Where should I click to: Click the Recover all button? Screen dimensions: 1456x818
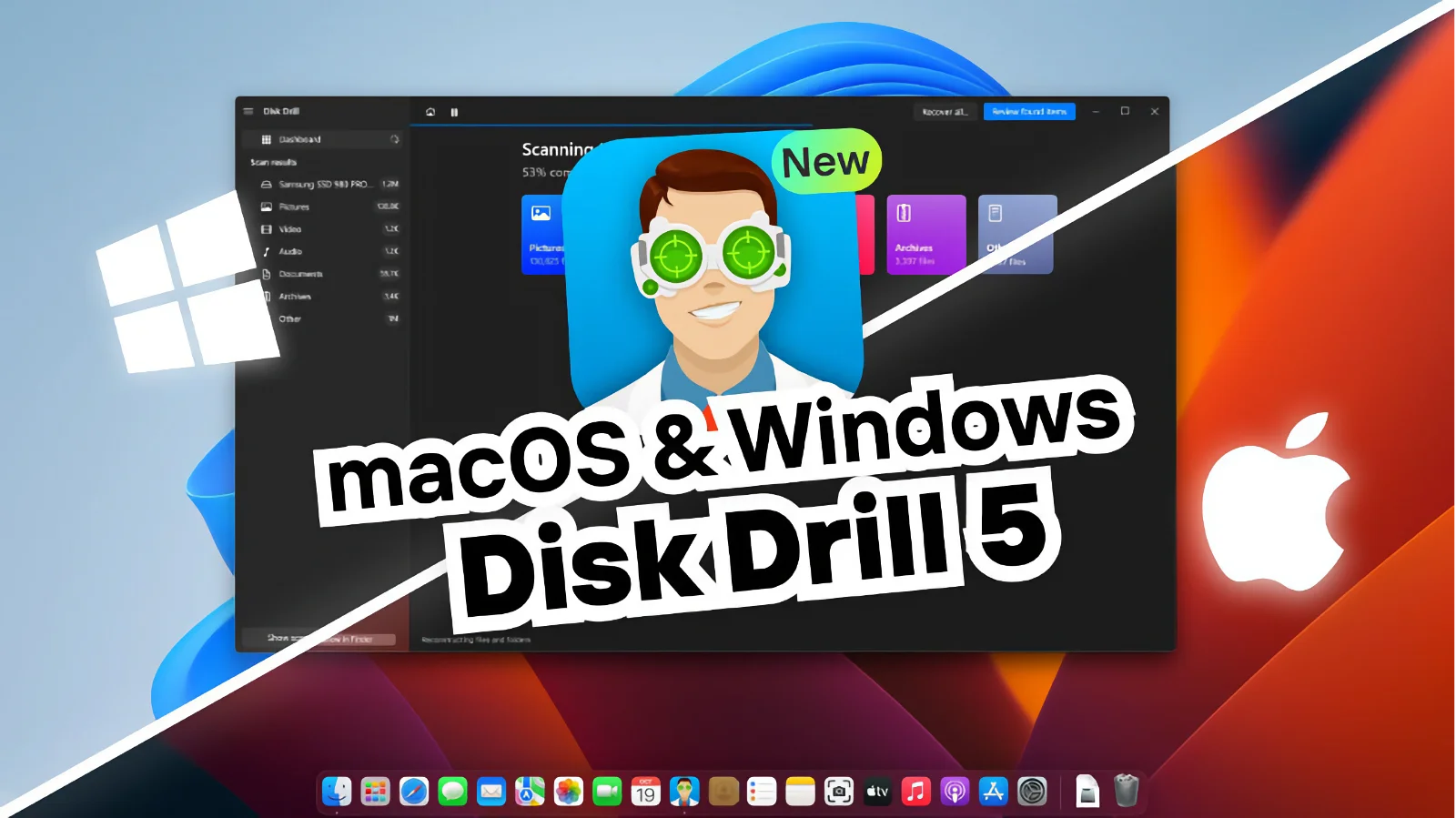[945, 111]
